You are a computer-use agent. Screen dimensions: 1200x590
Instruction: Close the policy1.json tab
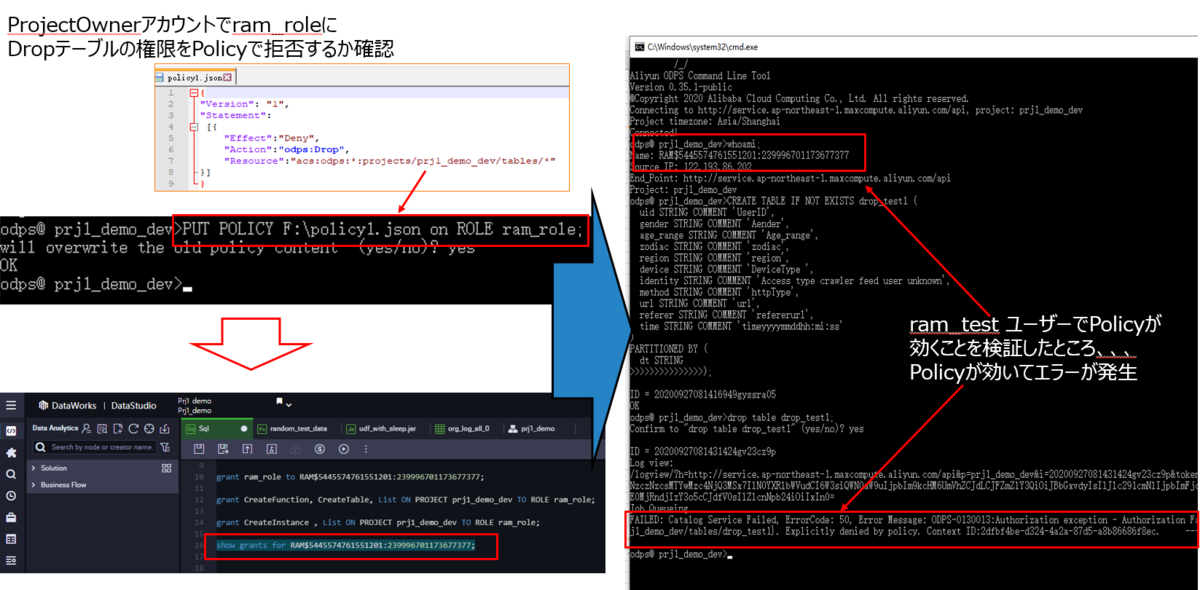(228, 78)
